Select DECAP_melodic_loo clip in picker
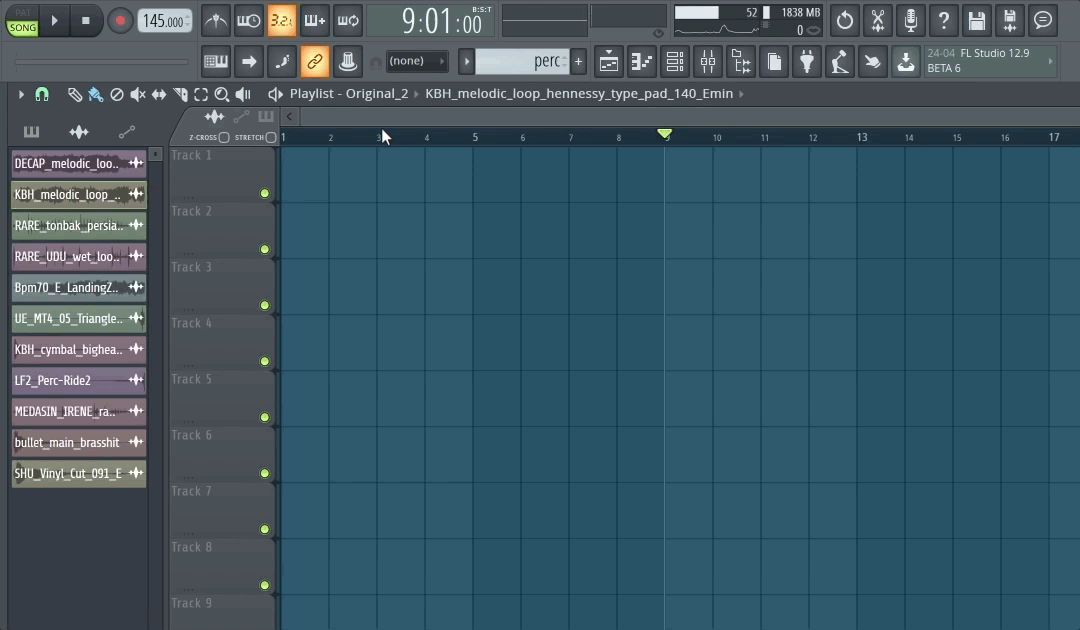 point(79,164)
